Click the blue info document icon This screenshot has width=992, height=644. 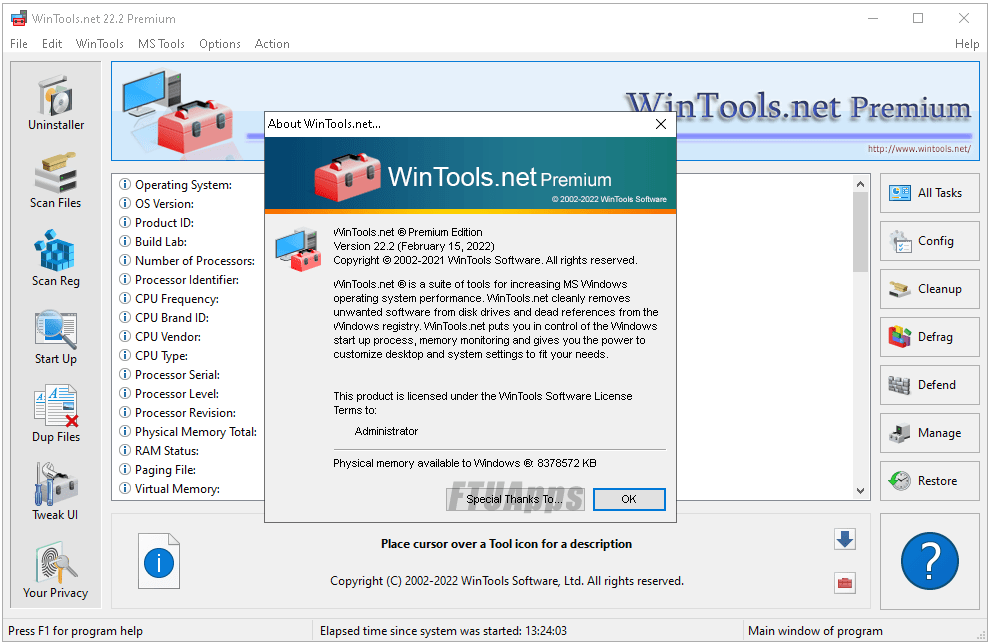tap(159, 561)
